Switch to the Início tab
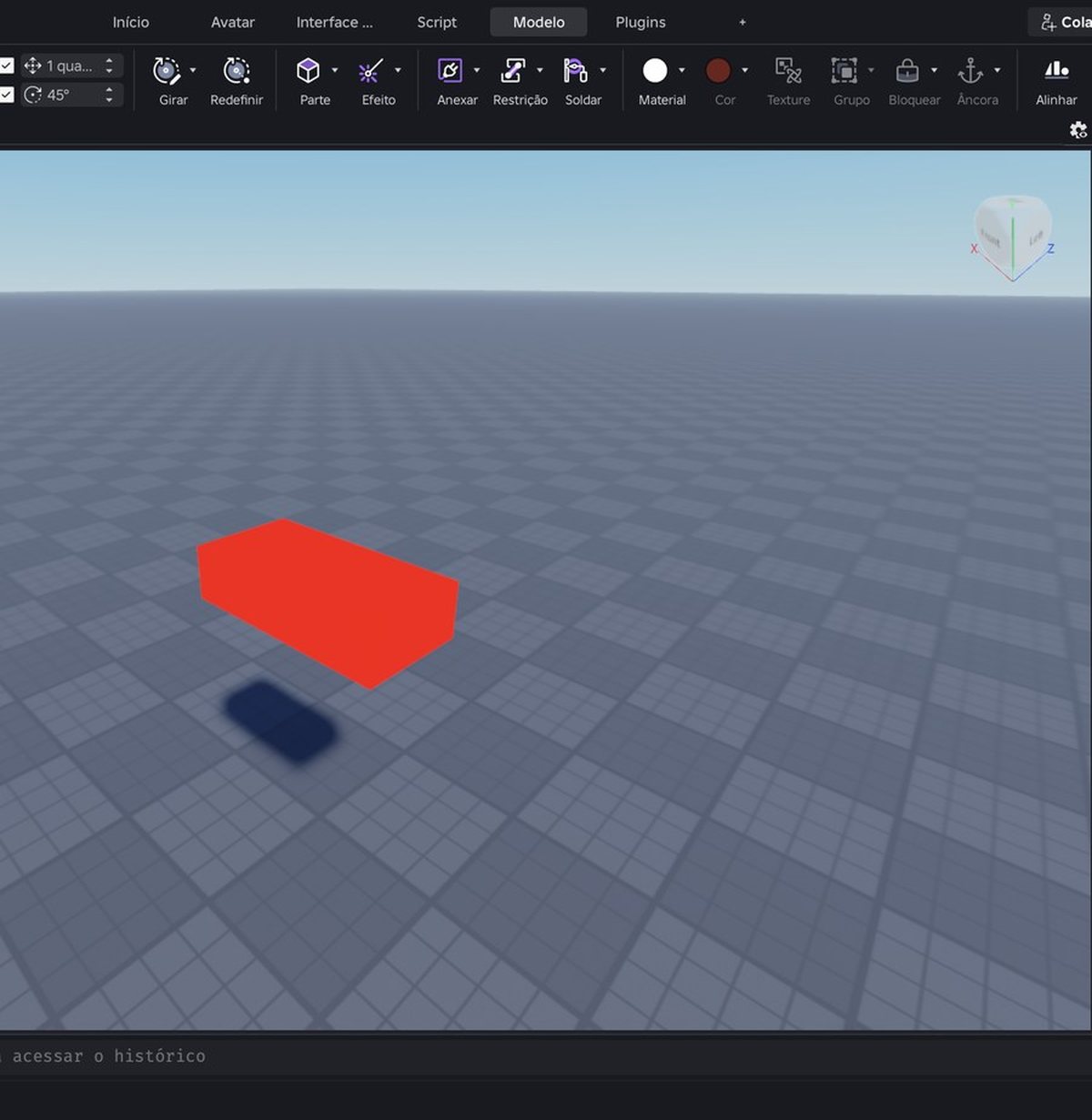The width and height of the screenshot is (1092, 1120). point(131,22)
